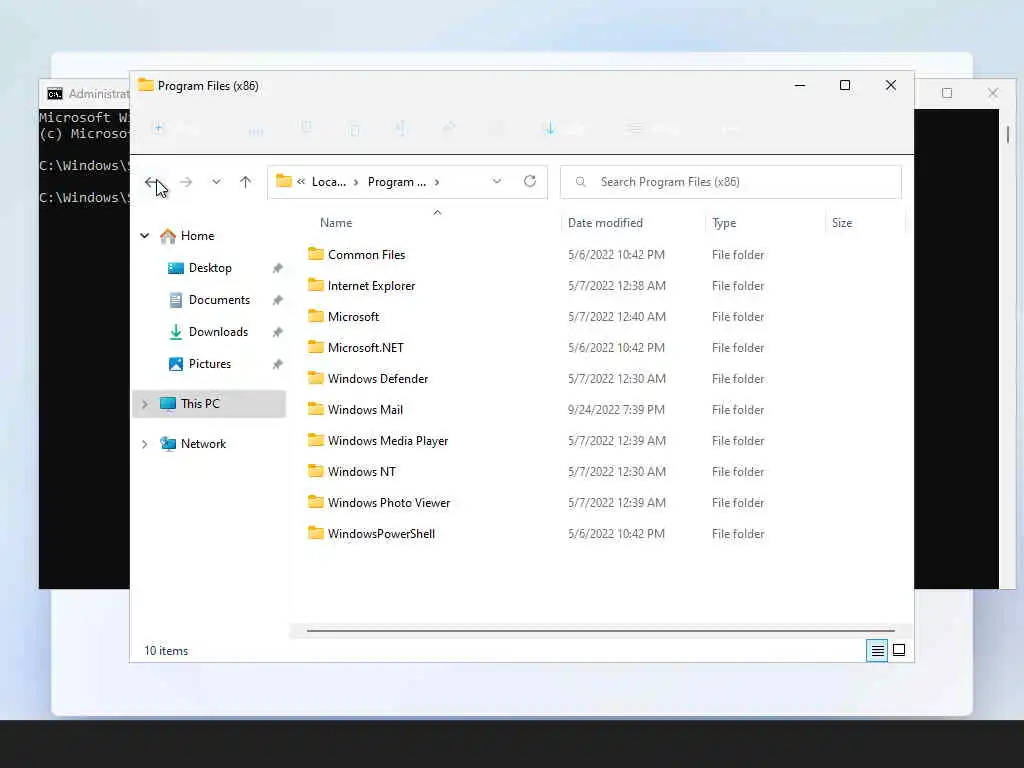The height and width of the screenshot is (768, 1024).
Task: Click the Windows Media Player folder icon
Action: [316, 440]
